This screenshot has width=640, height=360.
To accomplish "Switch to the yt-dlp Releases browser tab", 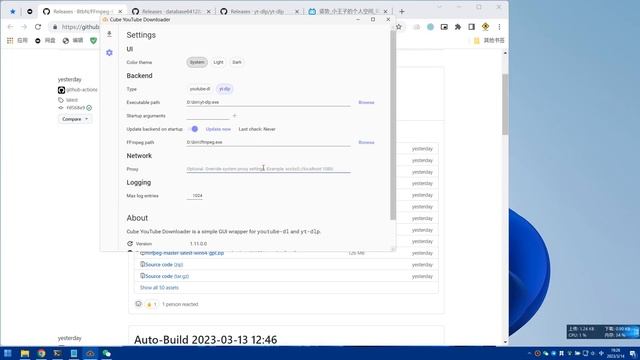I will pyautogui.click(x=260, y=11).
